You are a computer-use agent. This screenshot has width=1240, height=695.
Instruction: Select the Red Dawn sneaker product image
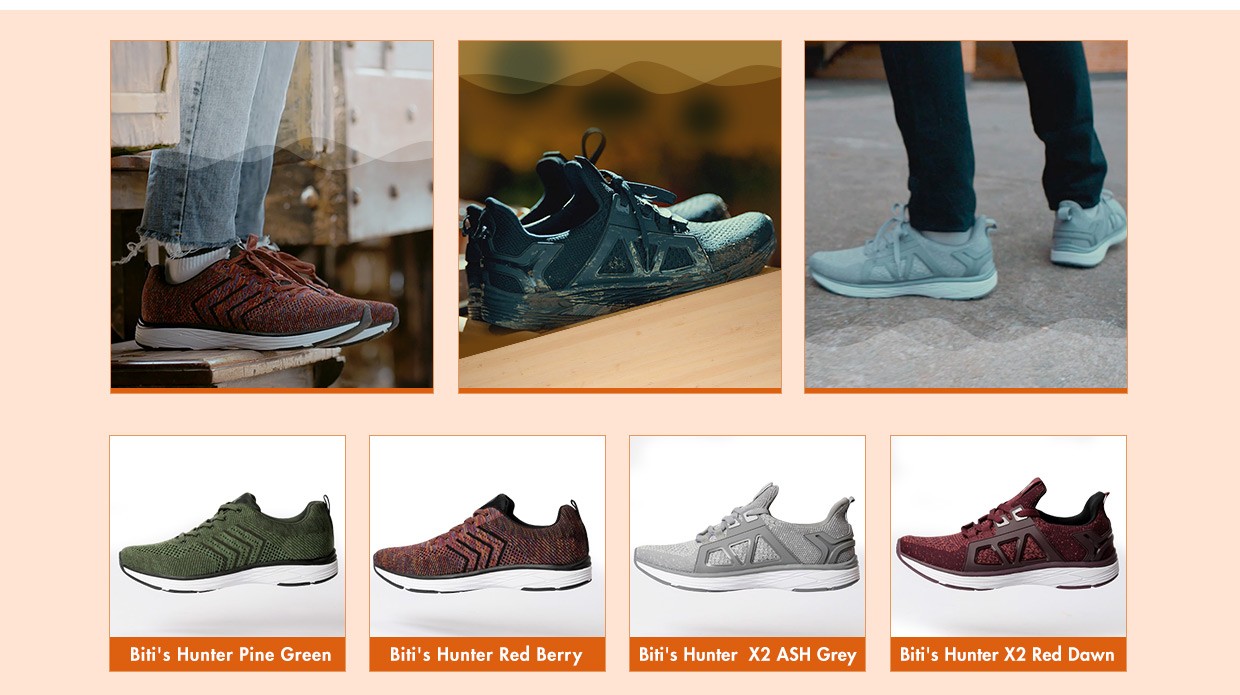1008,536
